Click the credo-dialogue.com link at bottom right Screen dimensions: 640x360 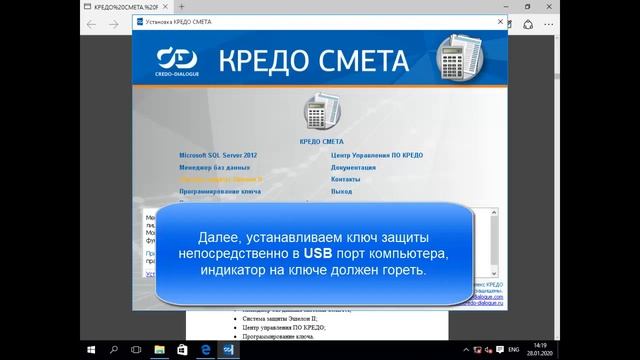[x=488, y=297]
